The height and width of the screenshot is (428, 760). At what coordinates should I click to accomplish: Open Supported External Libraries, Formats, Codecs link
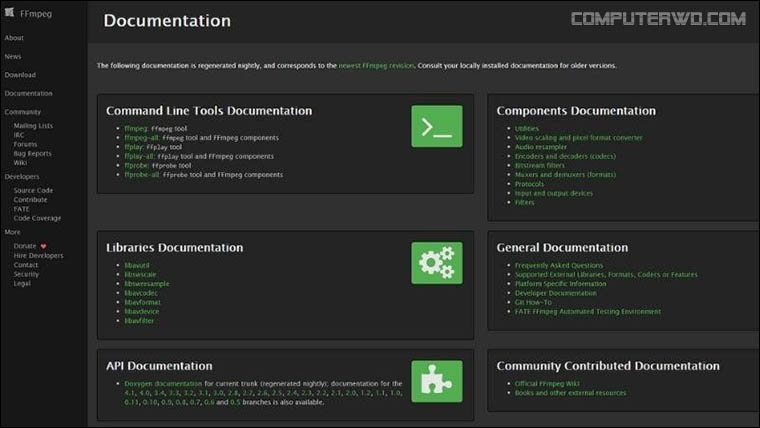point(606,274)
